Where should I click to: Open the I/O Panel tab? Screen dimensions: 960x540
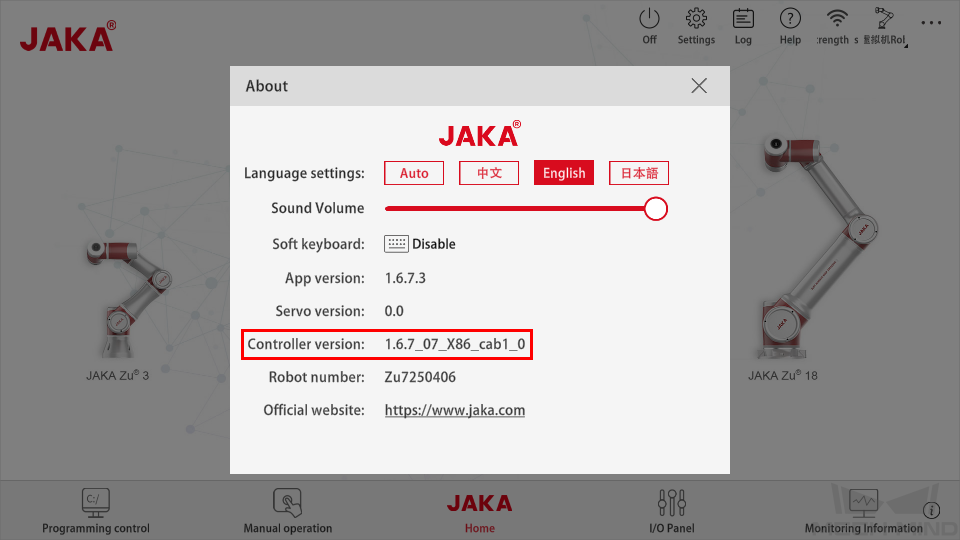(672, 511)
